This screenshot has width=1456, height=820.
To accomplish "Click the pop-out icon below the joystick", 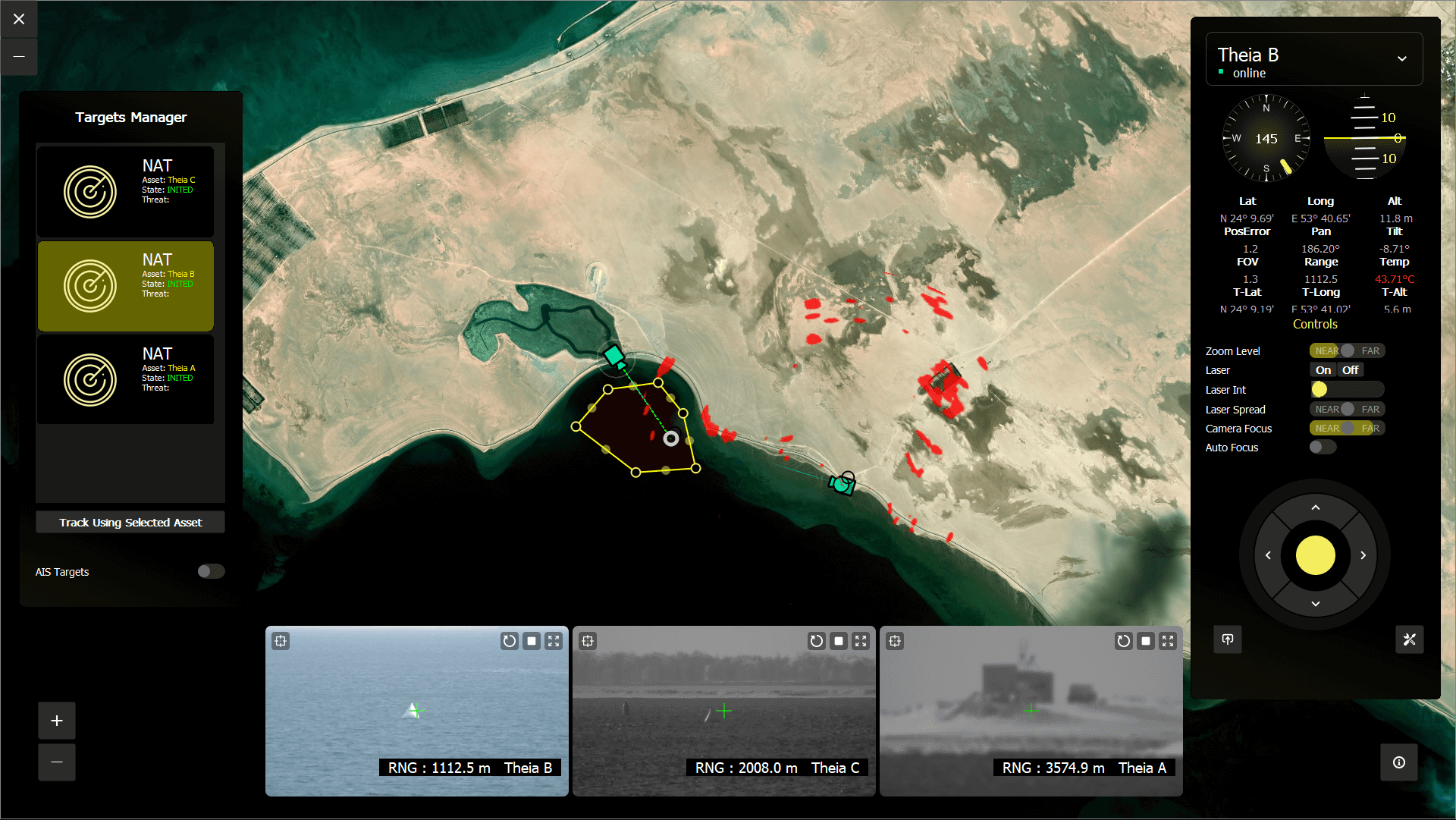I will pos(1228,639).
